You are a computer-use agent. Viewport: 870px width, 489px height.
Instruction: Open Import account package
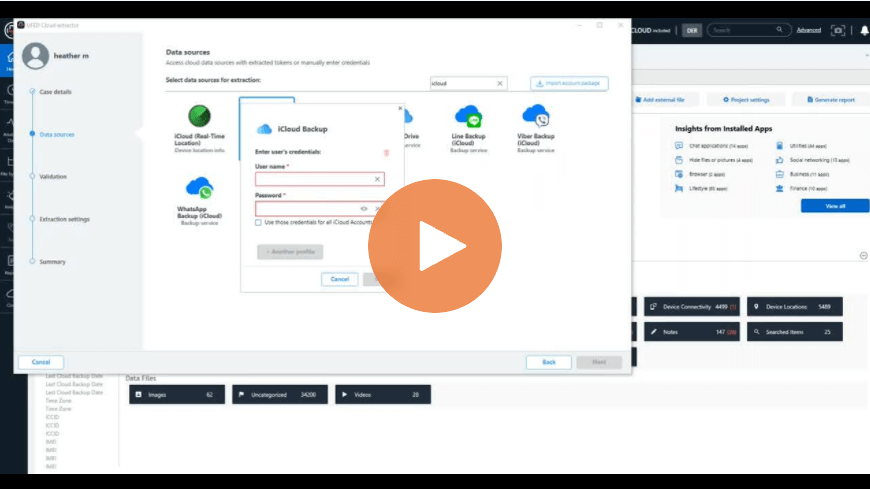click(569, 83)
